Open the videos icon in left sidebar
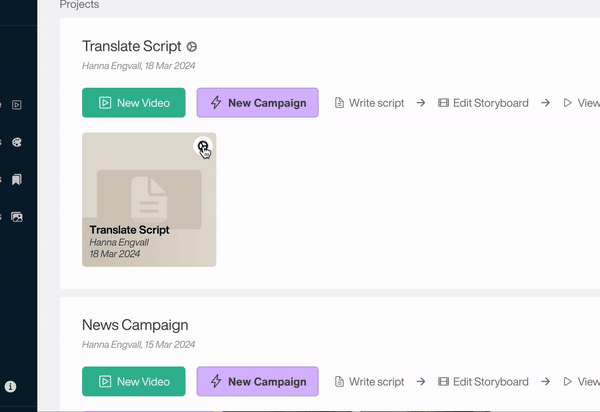 17,104
